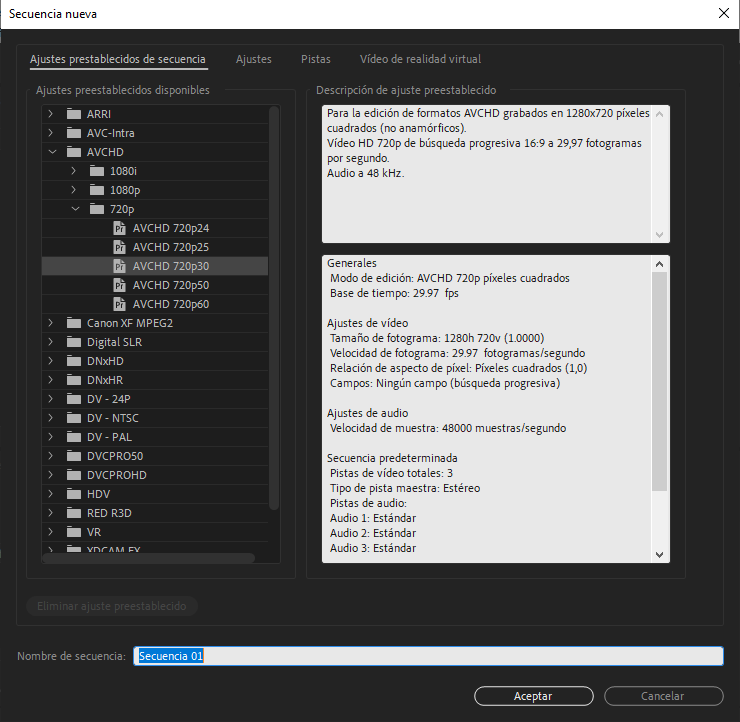Expand the DVCPROHD folder

pyautogui.click(x=51, y=475)
